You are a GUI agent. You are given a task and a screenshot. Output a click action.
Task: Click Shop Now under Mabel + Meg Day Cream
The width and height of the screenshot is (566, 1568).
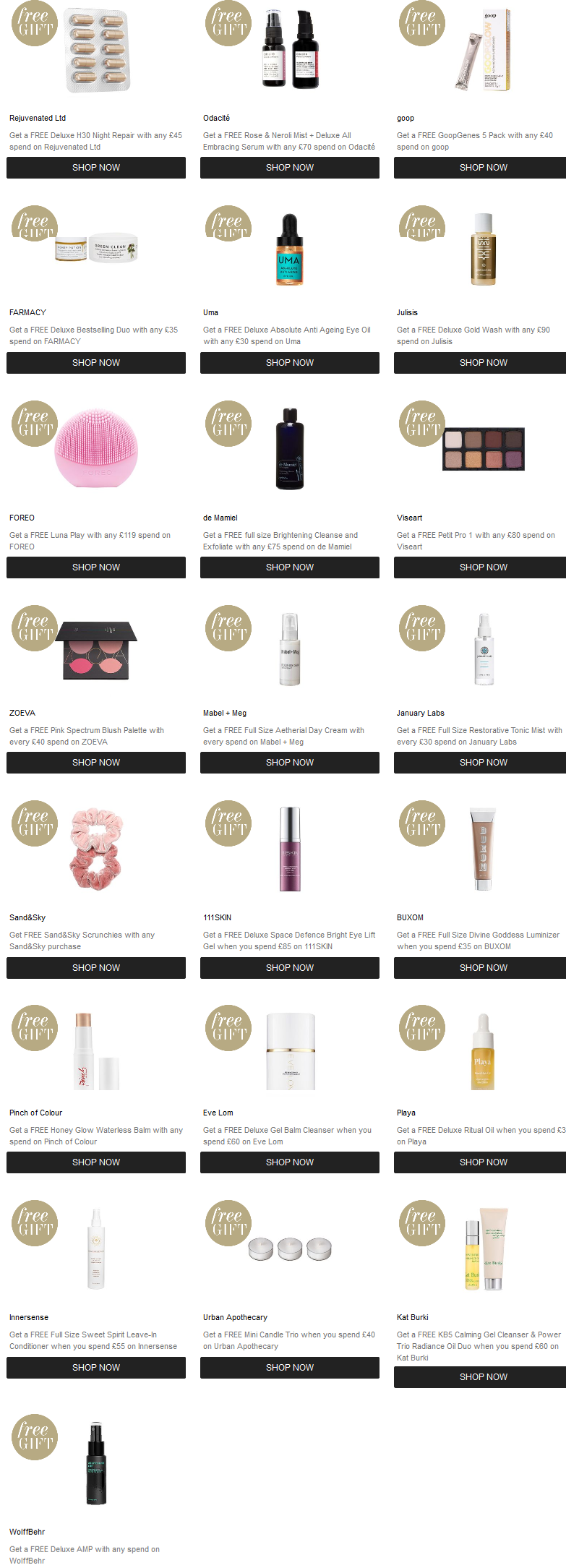tap(290, 762)
